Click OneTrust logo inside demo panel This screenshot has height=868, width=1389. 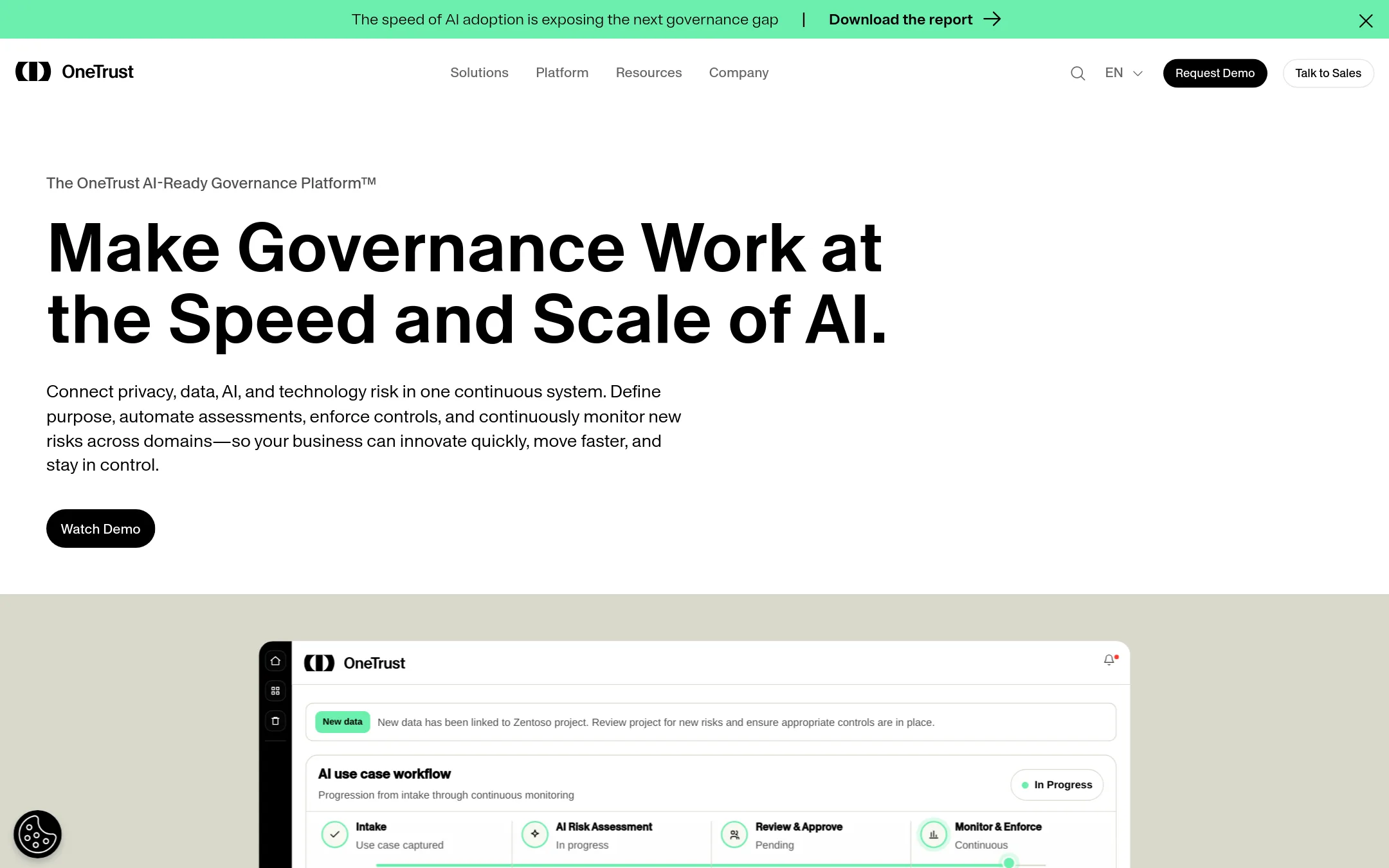coord(354,663)
